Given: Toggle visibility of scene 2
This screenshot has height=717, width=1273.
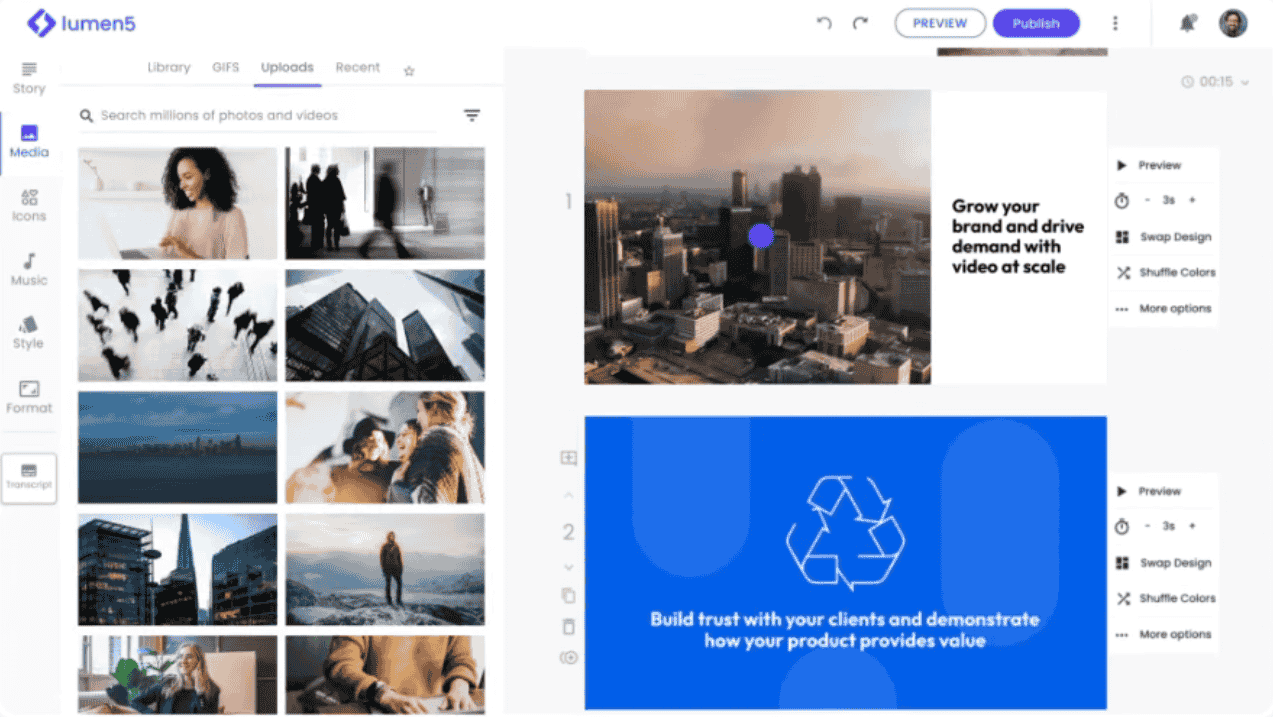Looking at the screenshot, I should point(569,657).
